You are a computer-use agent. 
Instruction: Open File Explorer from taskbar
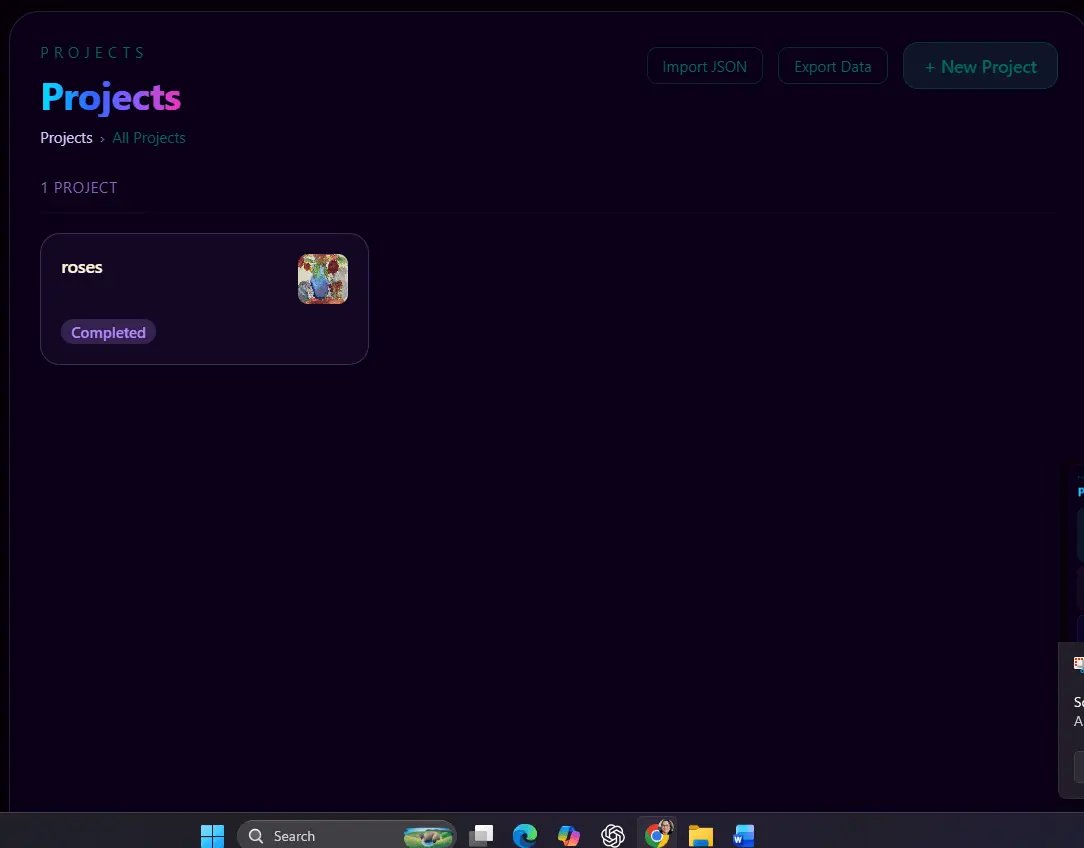coord(700,836)
